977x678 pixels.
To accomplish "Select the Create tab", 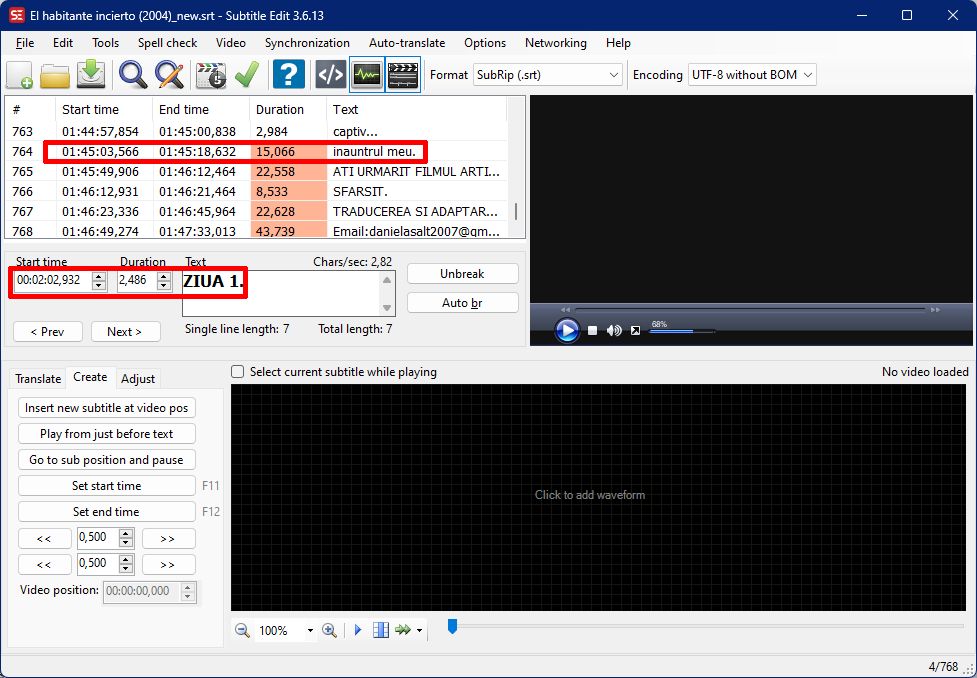I will pyautogui.click(x=90, y=377).
